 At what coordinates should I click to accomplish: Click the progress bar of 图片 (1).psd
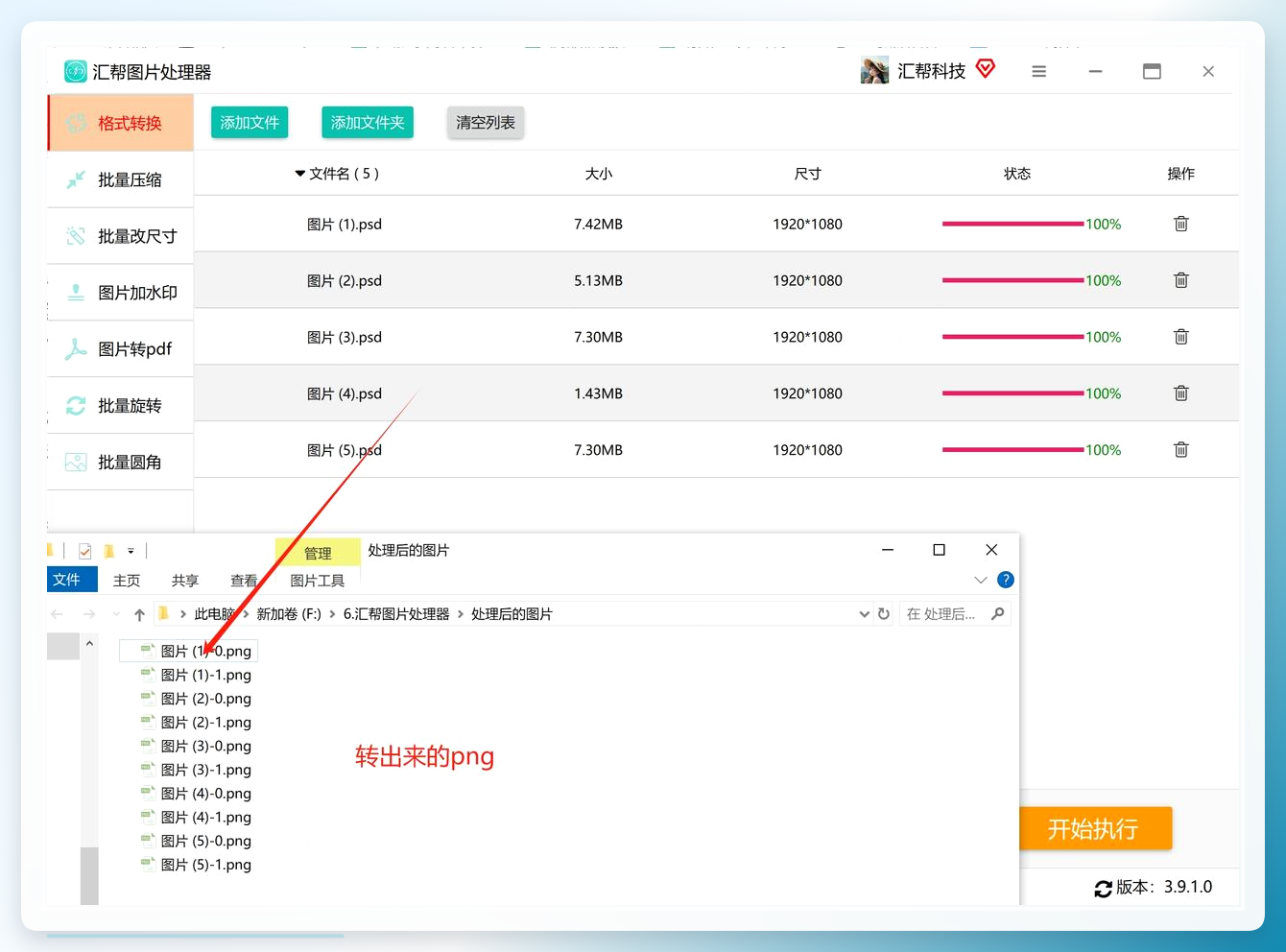pyautogui.click(x=1013, y=224)
